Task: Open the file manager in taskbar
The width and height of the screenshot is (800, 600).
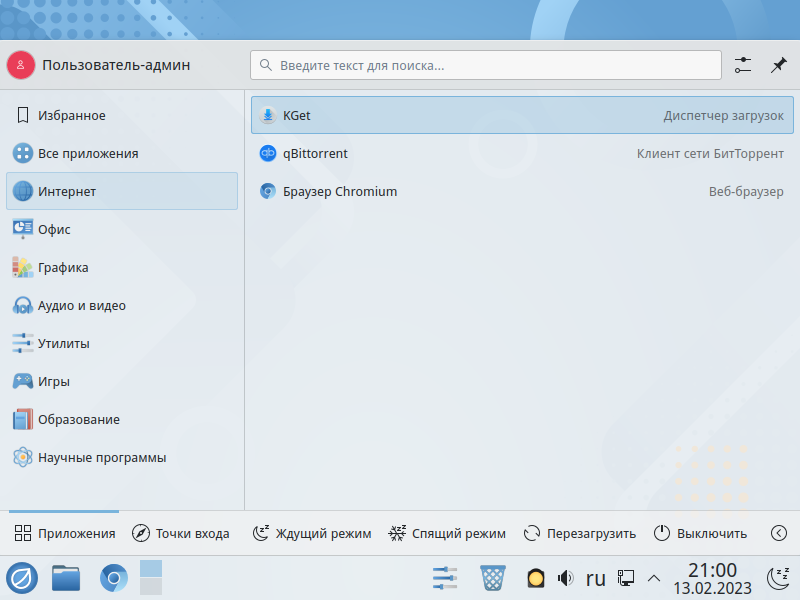Action: [x=66, y=578]
